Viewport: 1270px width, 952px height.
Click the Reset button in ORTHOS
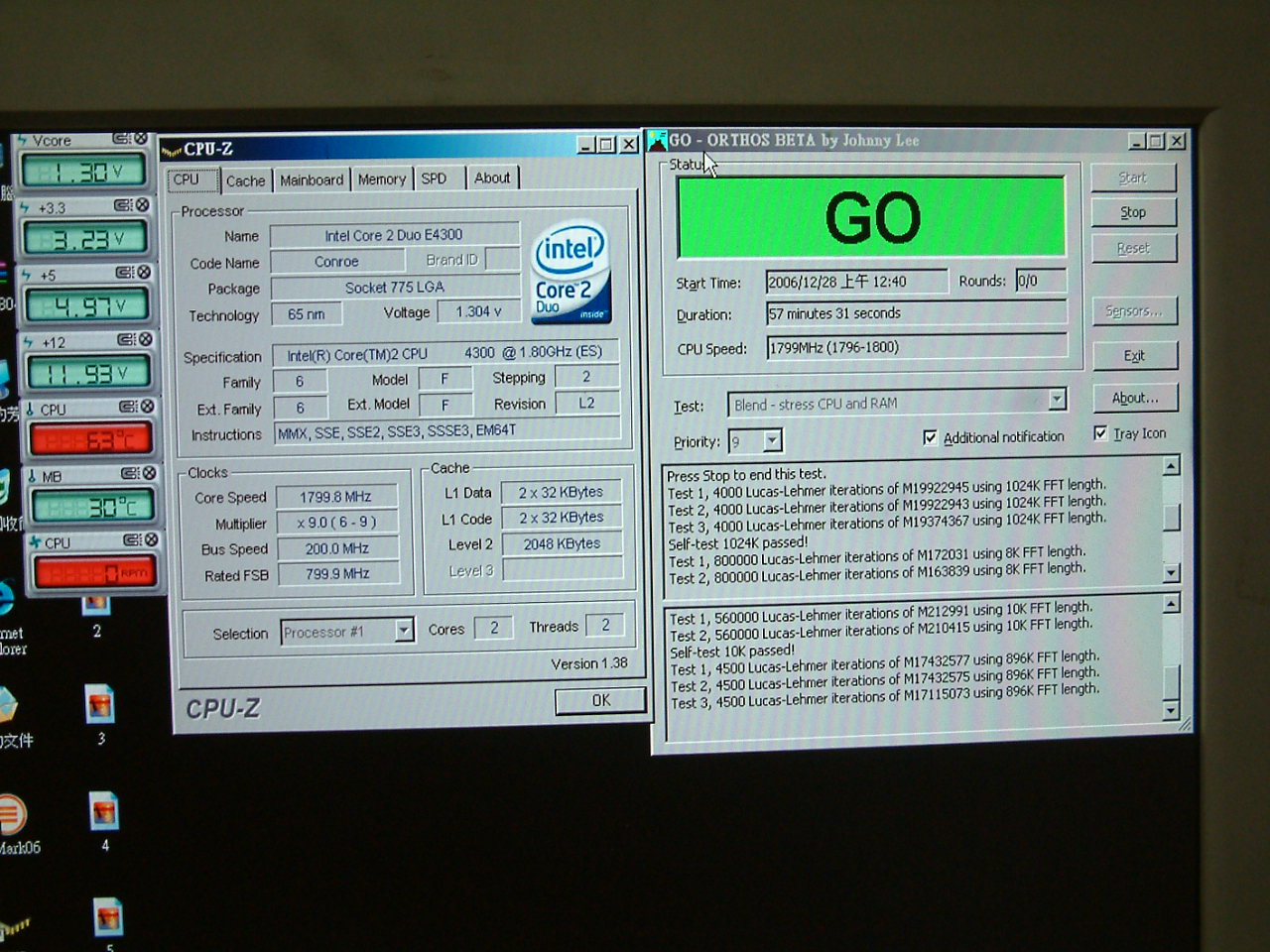pos(1133,248)
